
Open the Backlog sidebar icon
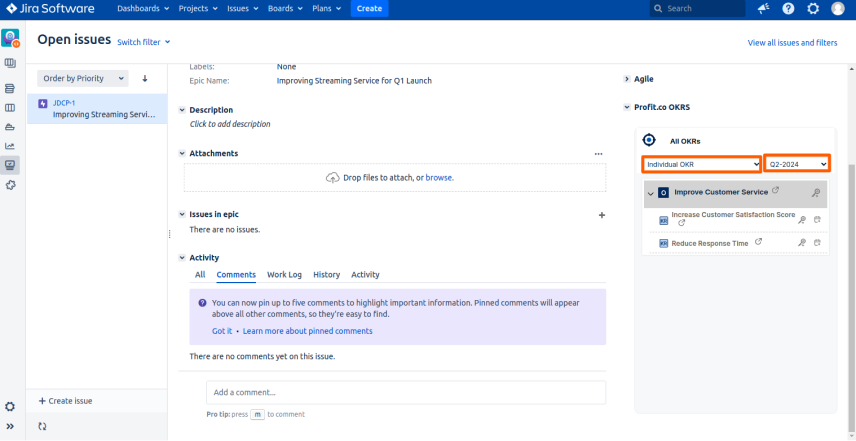click(10, 88)
